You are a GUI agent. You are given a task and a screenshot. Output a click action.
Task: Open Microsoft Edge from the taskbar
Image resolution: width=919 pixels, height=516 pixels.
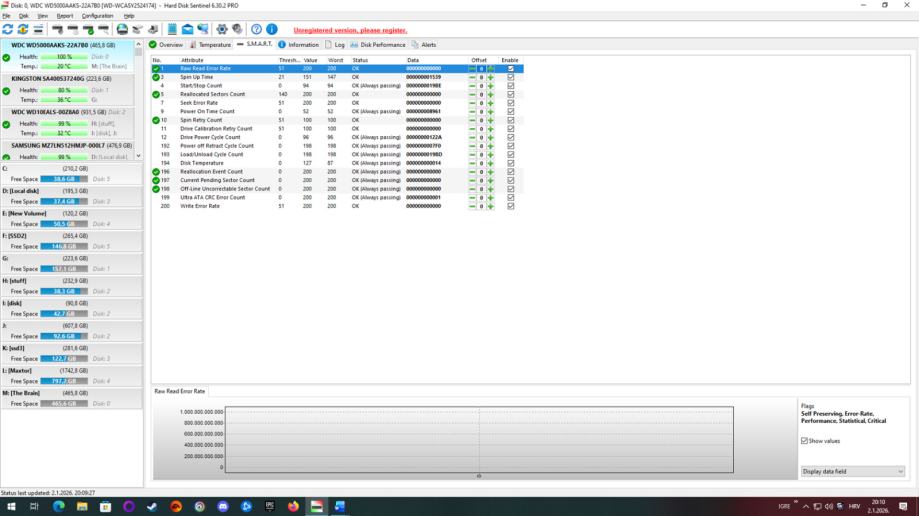pyautogui.click(x=59, y=506)
